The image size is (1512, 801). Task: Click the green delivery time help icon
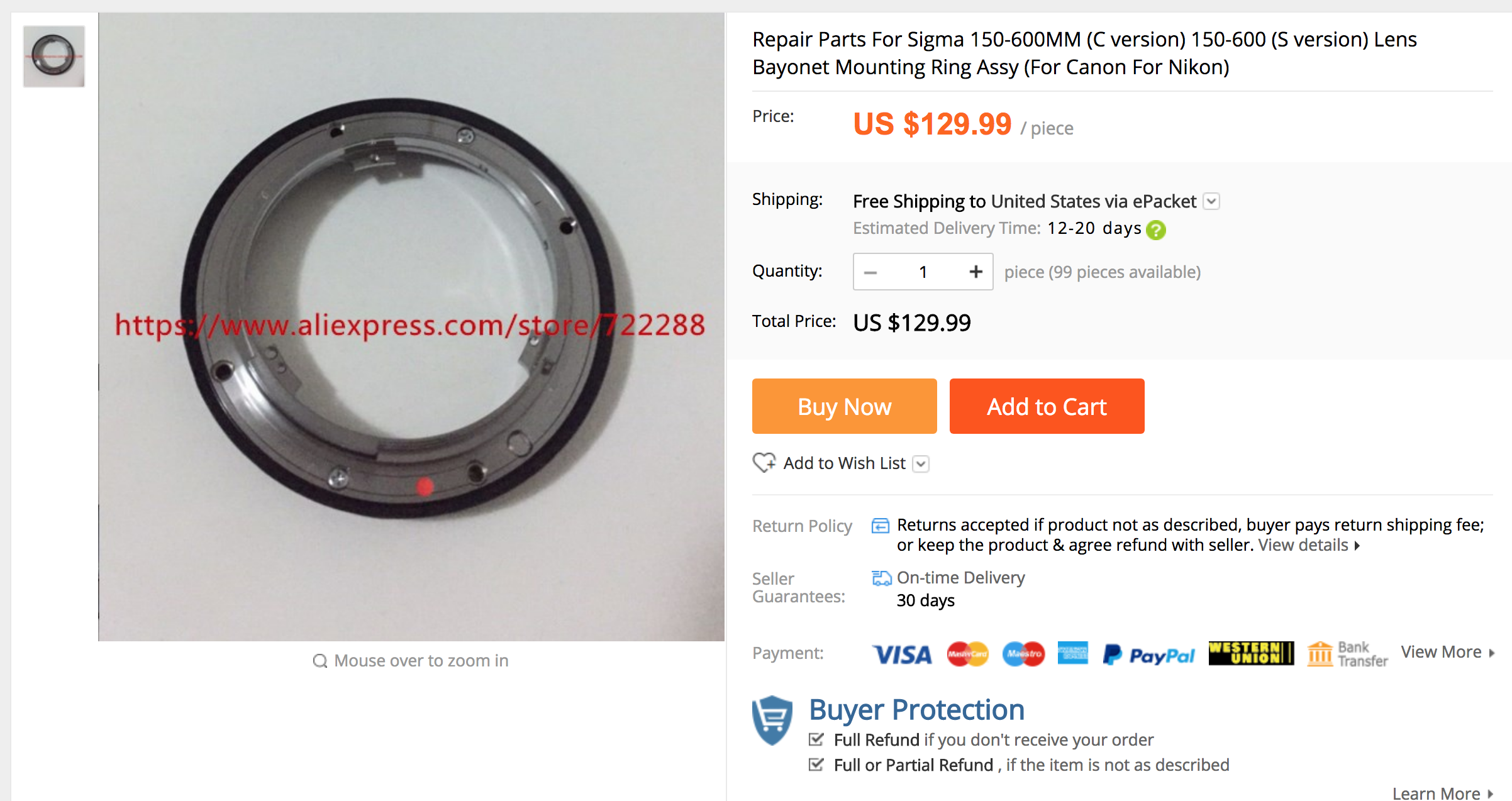pyautogui.click(x=1155, y=230)
